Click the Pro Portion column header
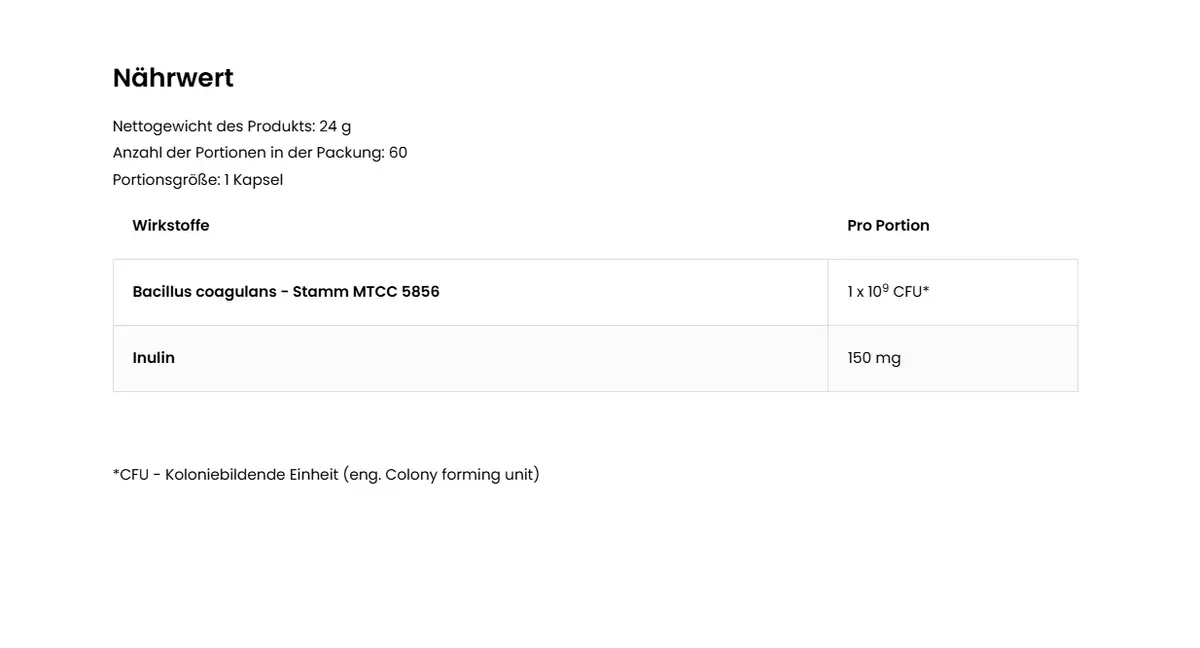 pos(888,226)
